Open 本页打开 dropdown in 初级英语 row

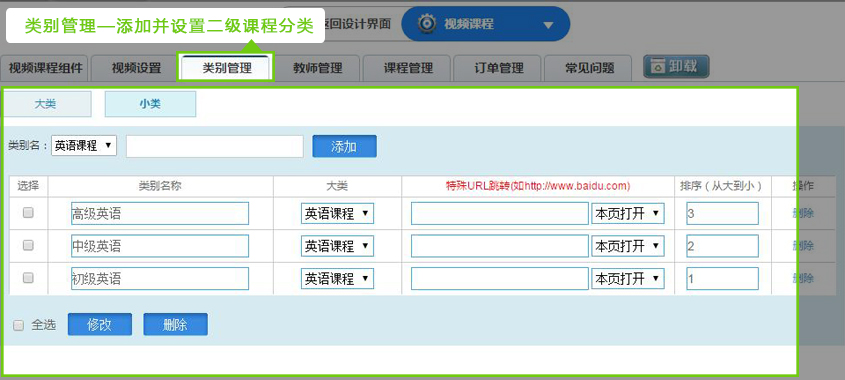coord(628,279)
